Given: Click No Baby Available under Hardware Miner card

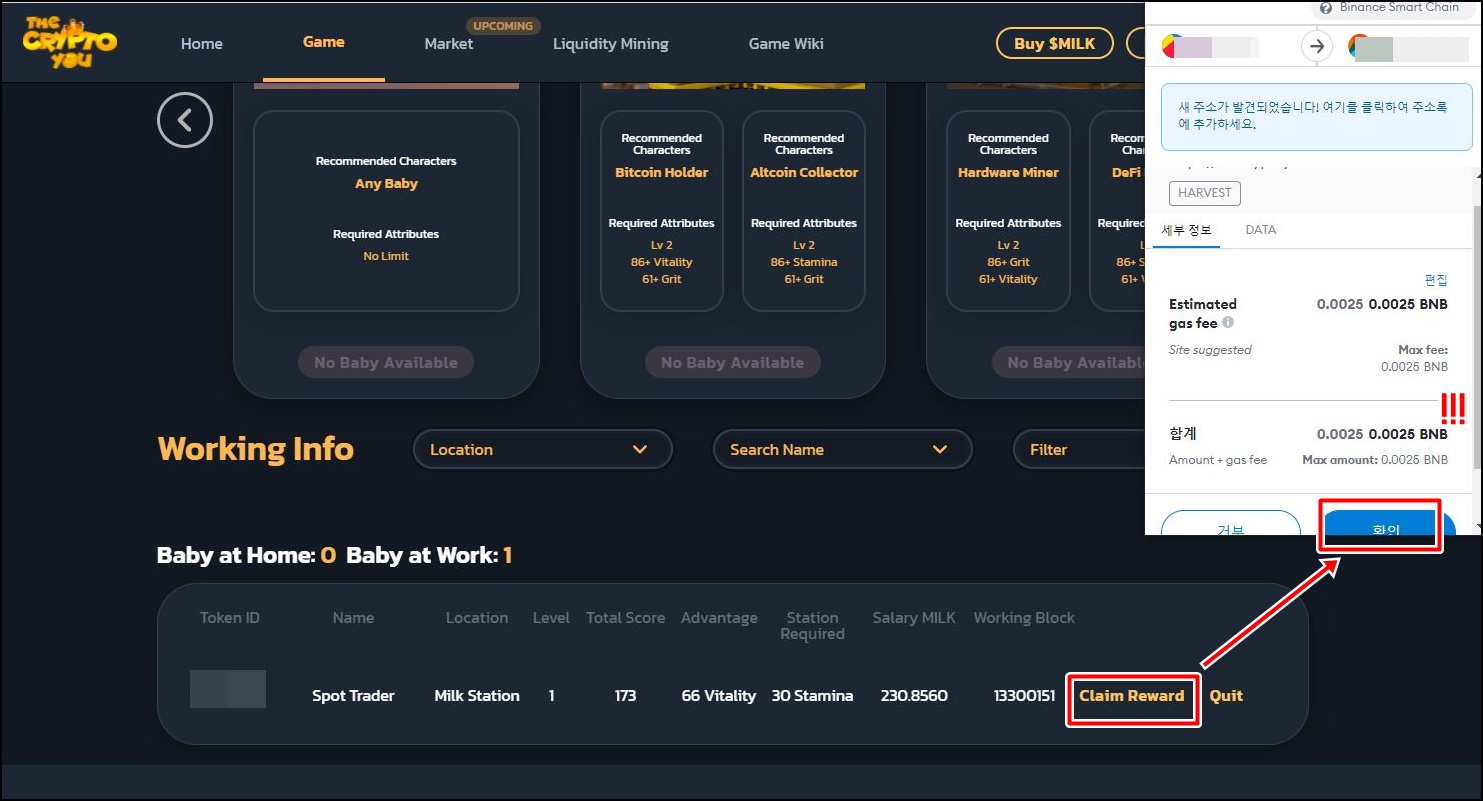Looking at the screenshot, I should 1070,363.
